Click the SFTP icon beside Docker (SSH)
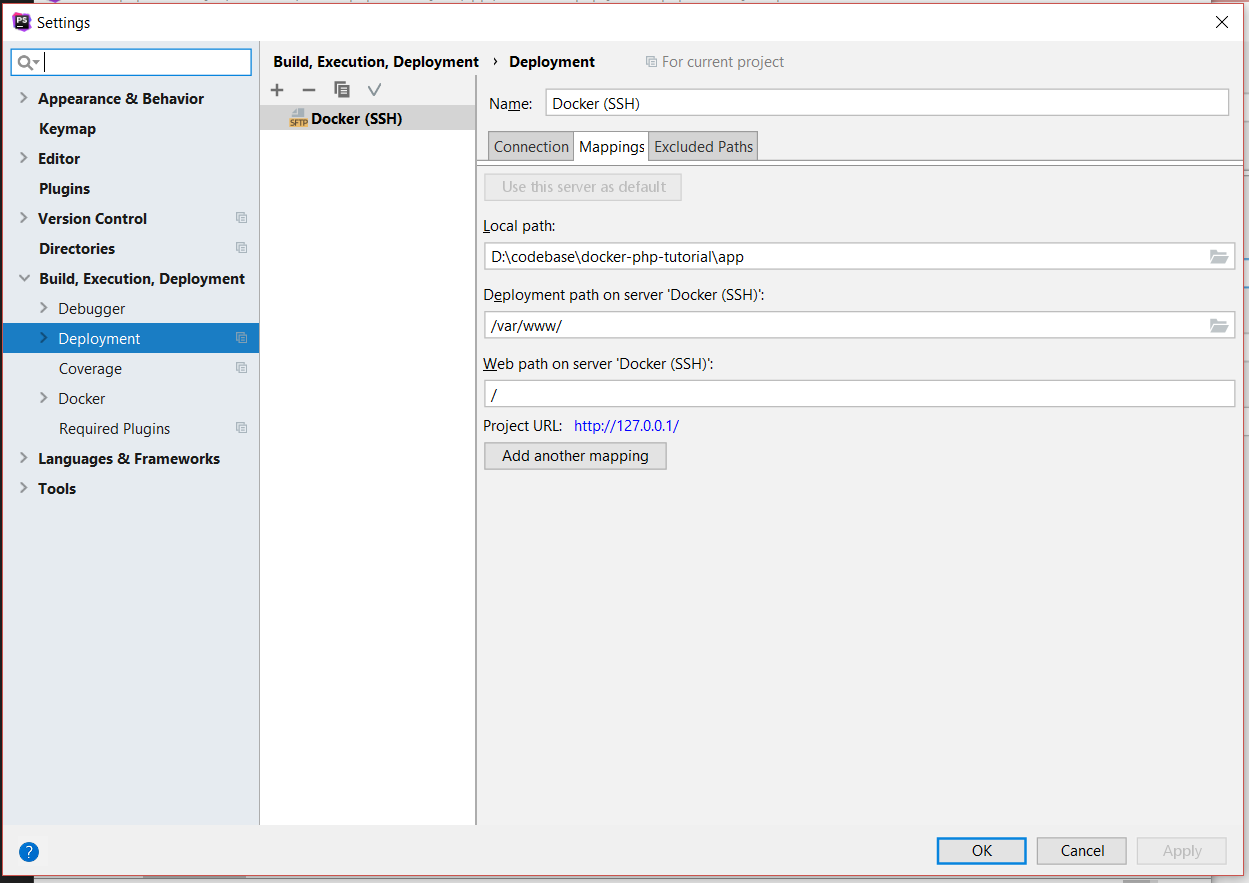The image size is (1249, 883). point(298,118)
